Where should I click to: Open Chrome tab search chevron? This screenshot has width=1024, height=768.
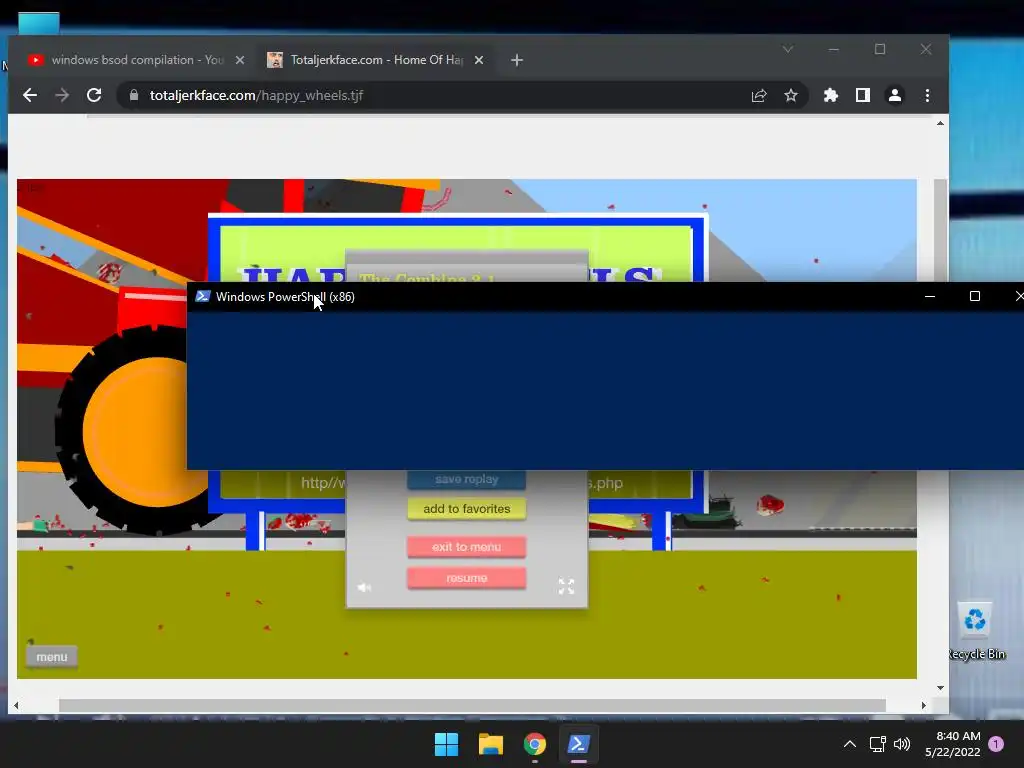tap(788, 50)
